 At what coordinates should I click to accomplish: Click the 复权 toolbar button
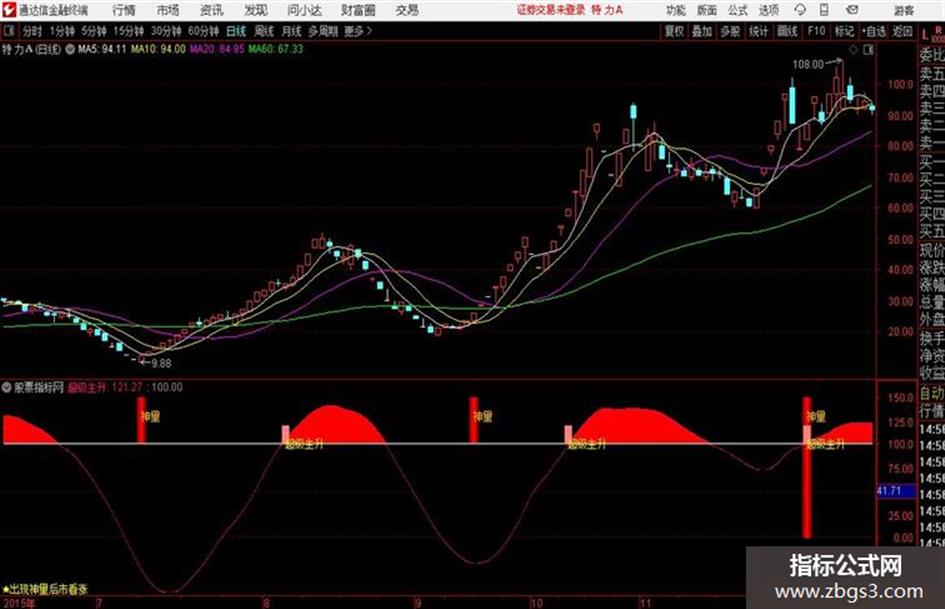pos(674,31)
